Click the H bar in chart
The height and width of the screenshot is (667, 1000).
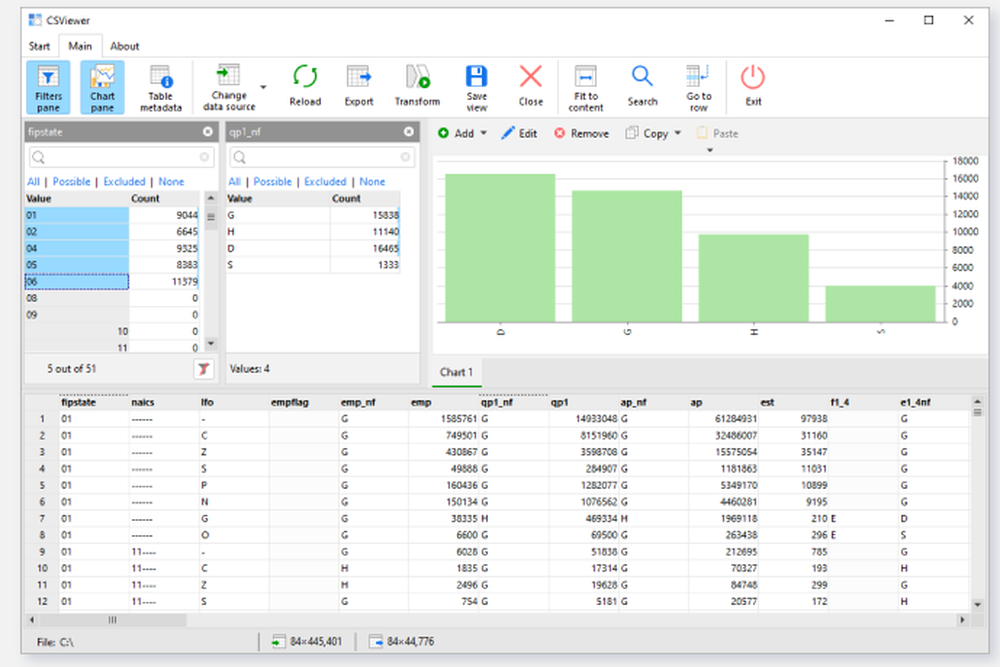point(754,278)
